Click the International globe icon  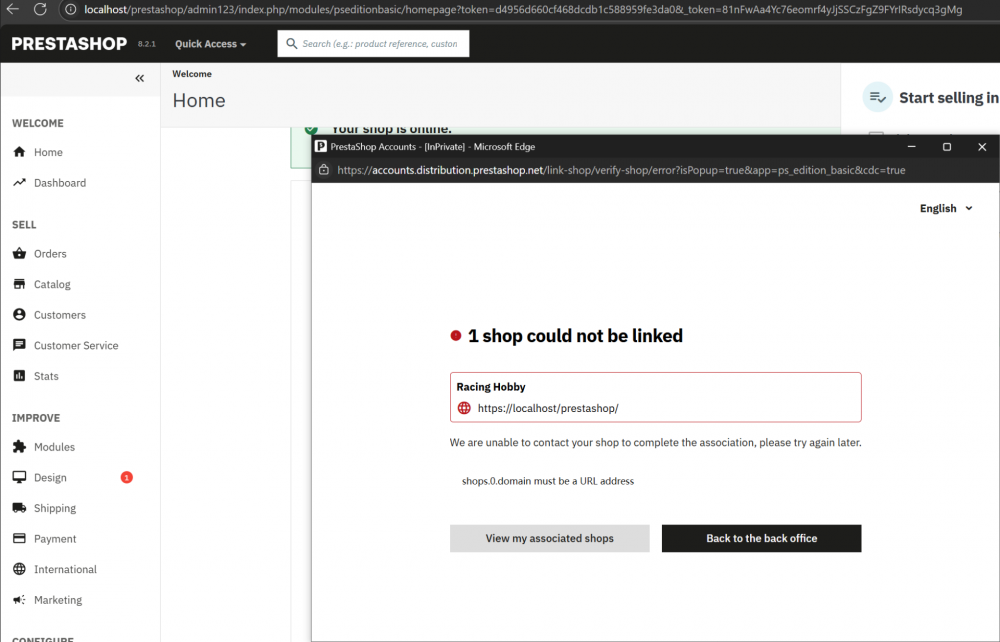click(x=19, y=569)
